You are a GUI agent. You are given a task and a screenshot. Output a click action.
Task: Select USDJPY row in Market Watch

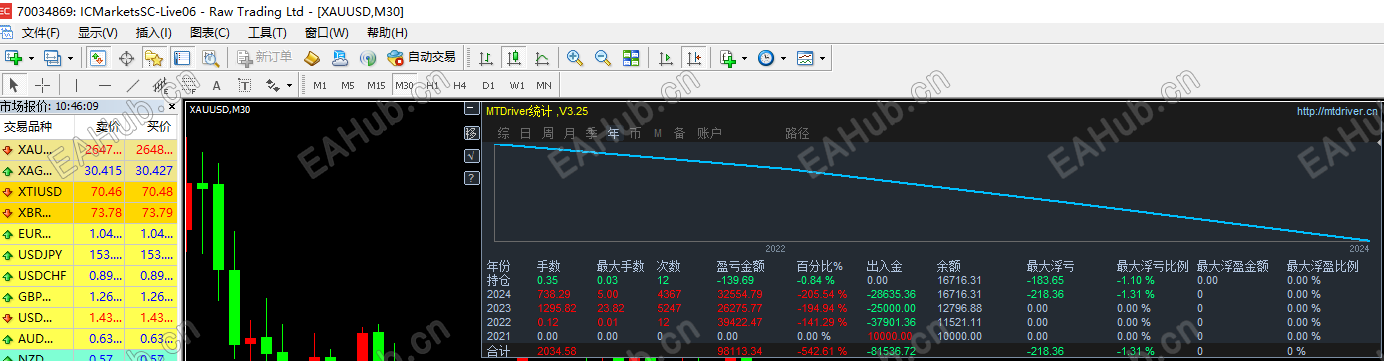click(89, 254)
